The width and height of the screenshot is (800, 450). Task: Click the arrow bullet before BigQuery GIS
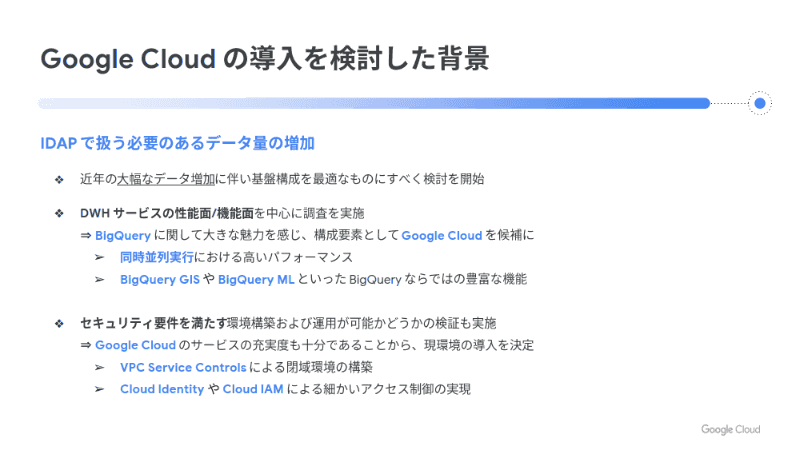pyautogui.click(x=99, y=279)
